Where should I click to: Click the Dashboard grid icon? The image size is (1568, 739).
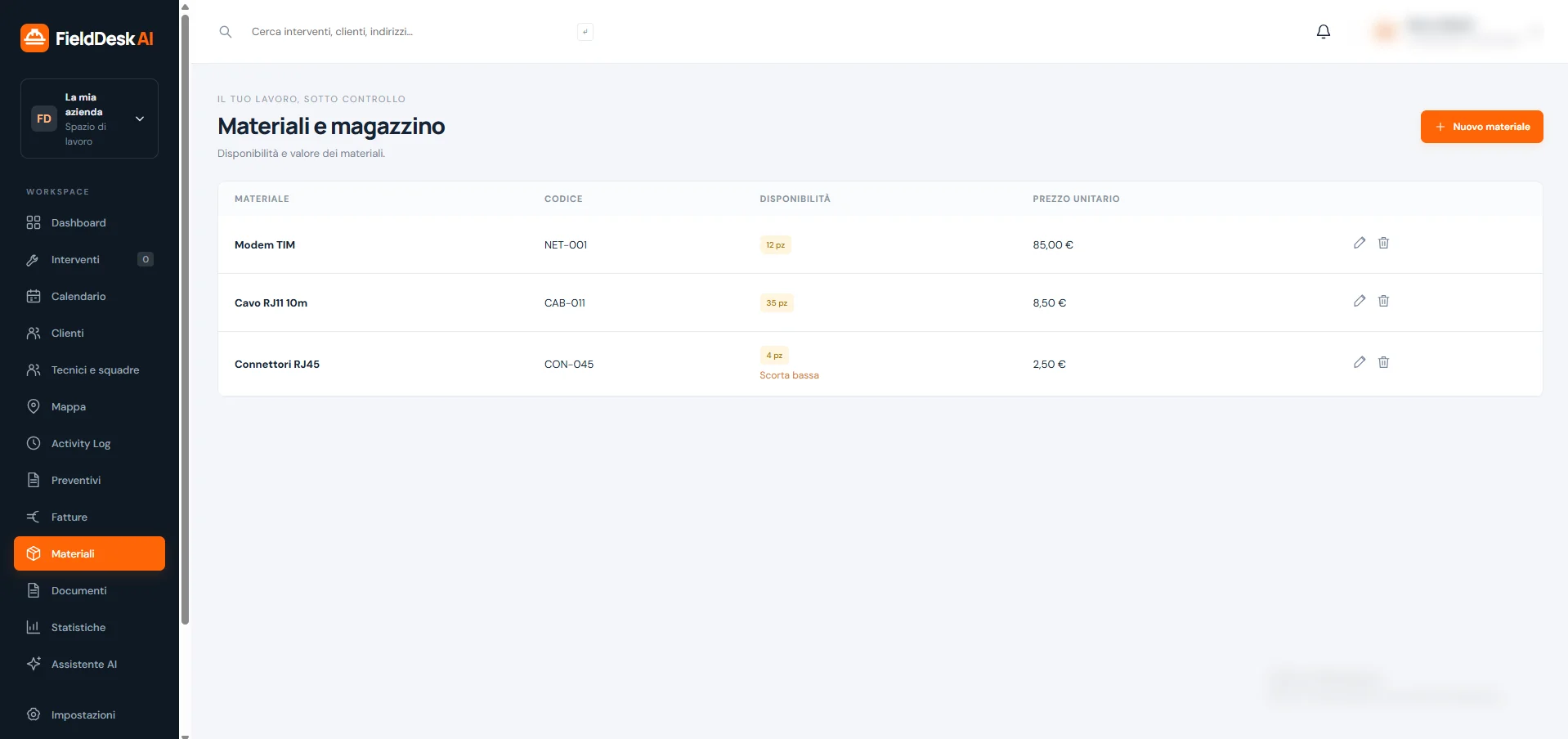point(34,222)
